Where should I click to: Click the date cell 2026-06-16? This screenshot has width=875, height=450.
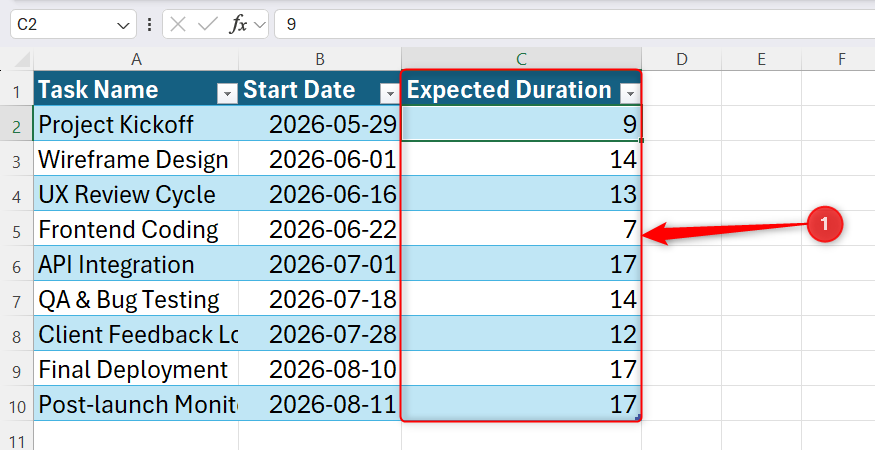pos(320,193)
